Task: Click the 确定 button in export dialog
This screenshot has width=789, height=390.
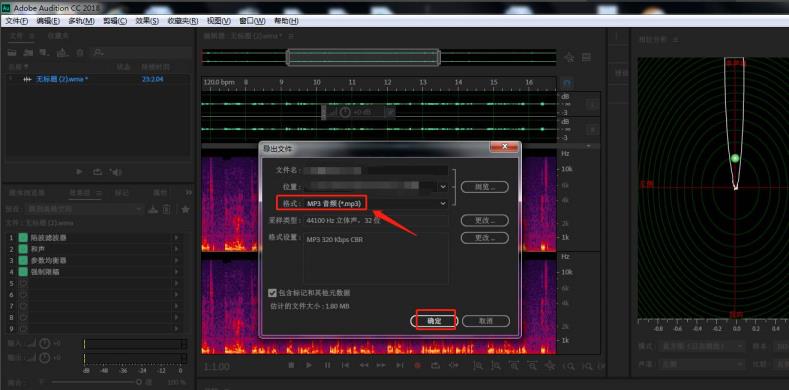Action: (434, 321)
